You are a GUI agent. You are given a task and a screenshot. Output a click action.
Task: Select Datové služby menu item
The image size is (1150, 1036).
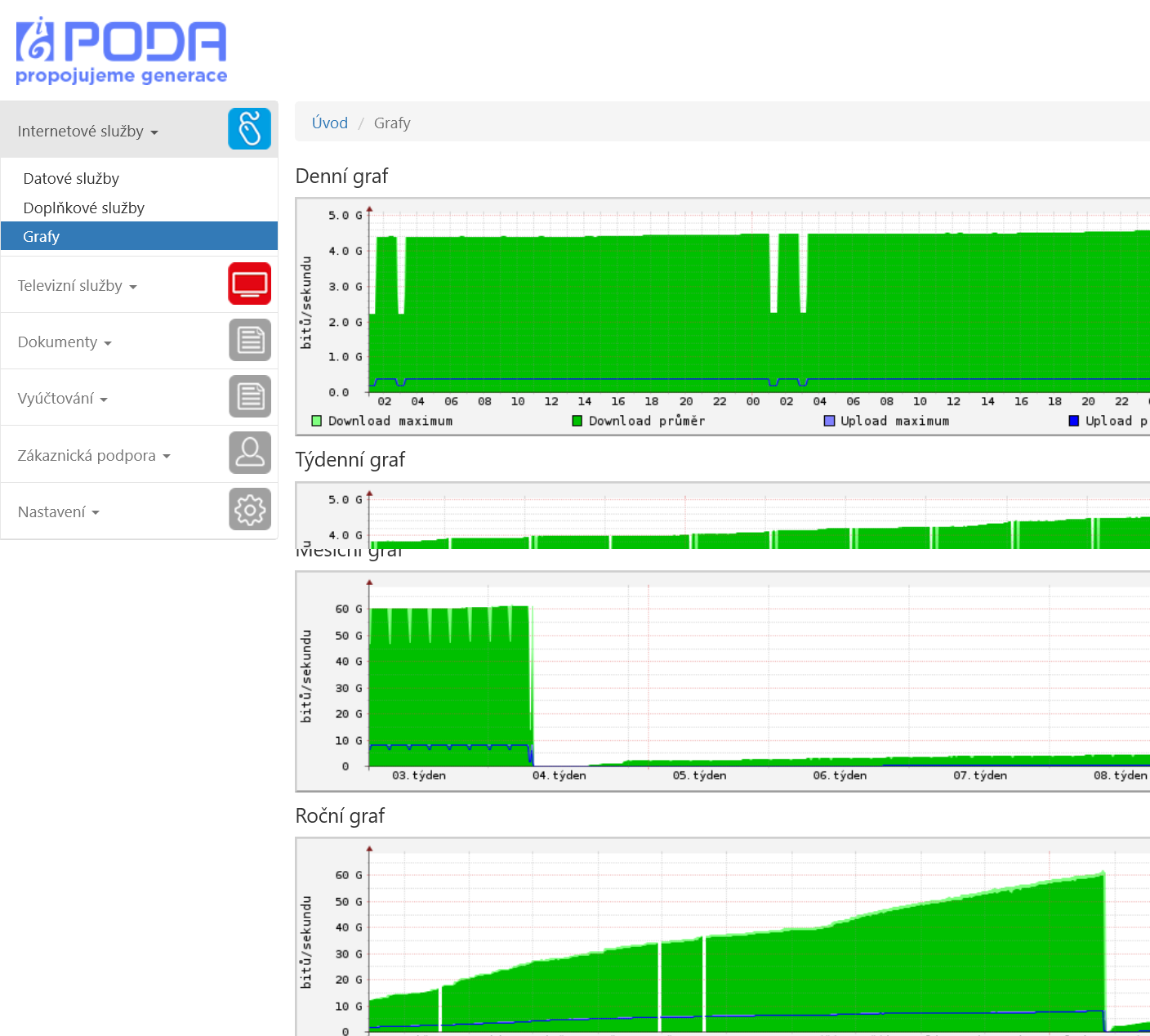(71, 179)
